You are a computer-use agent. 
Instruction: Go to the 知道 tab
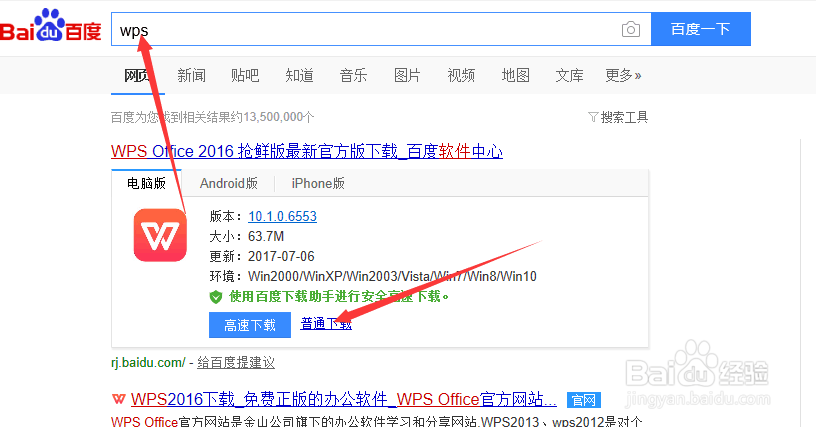click(299, 76)
